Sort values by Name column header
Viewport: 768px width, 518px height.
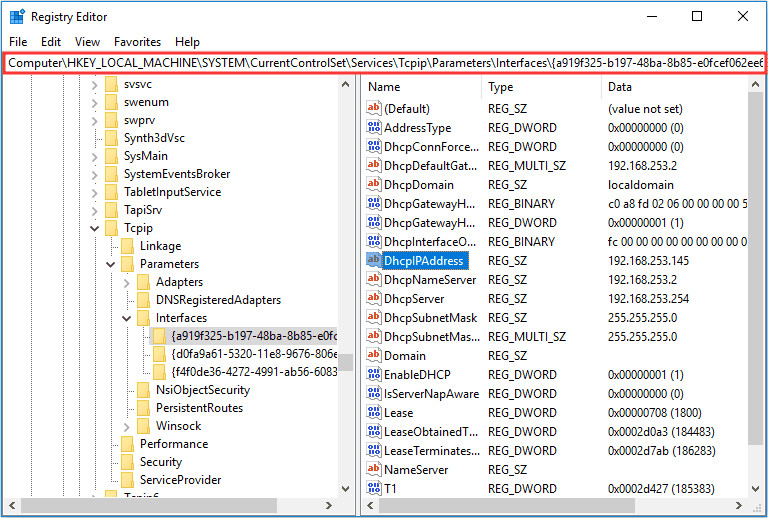(x=420, y=87)
